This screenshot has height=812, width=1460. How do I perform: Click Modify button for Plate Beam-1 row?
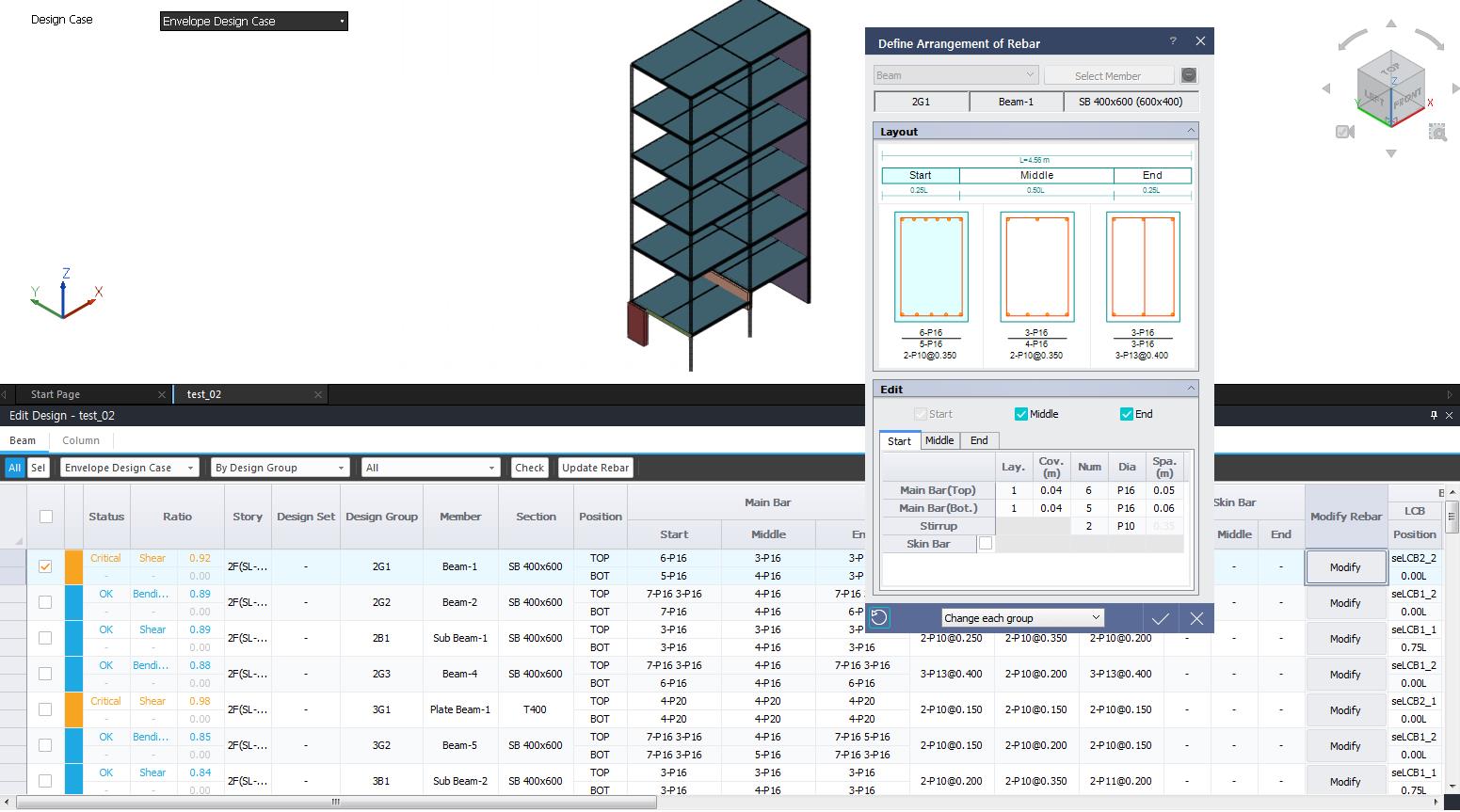pos(1344,710)
